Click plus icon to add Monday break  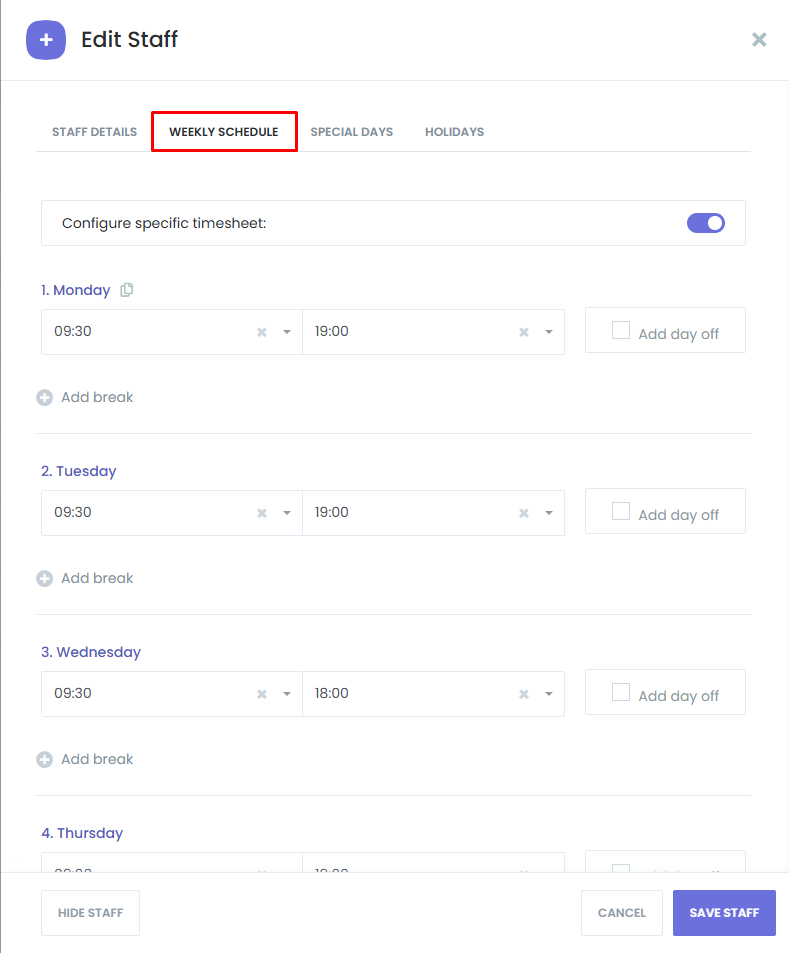coord(45,398)
